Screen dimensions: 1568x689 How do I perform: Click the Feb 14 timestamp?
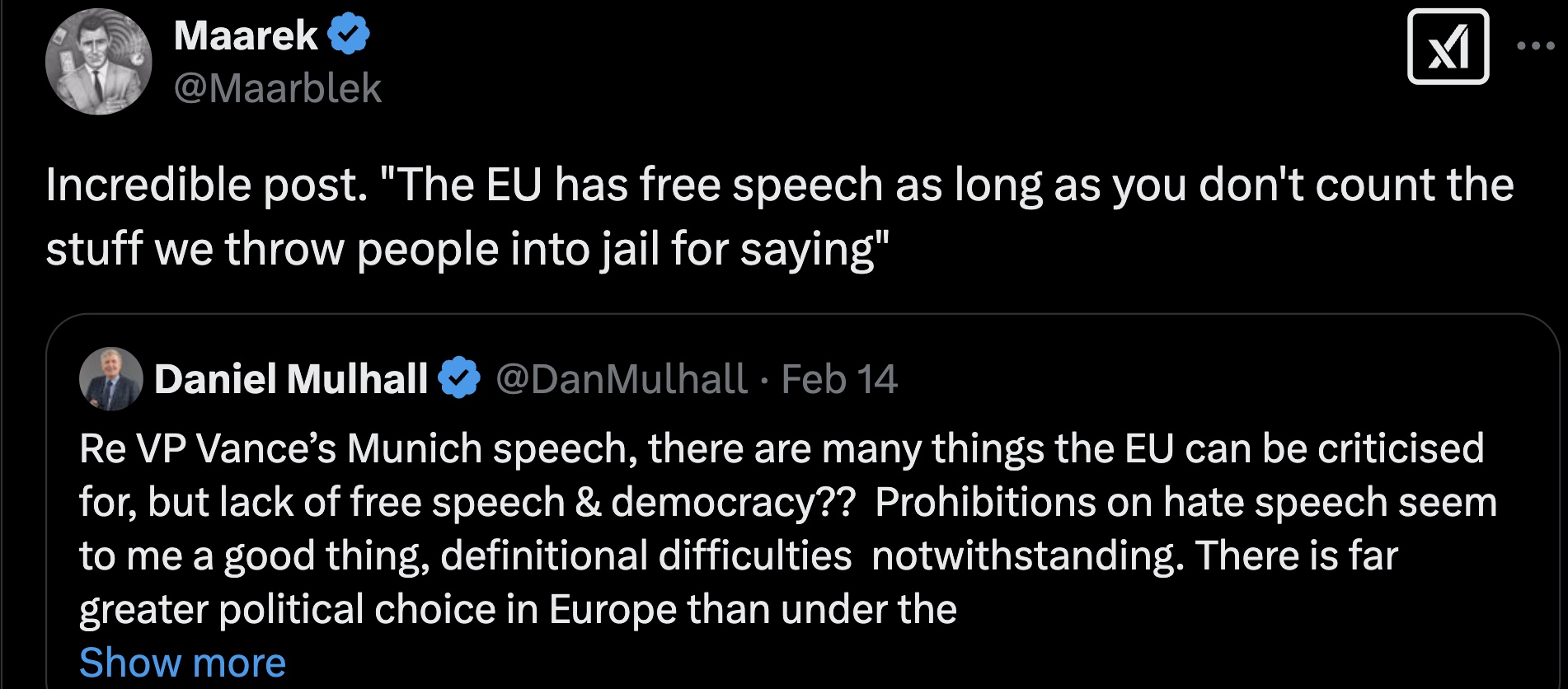click(x=839, y=379)
